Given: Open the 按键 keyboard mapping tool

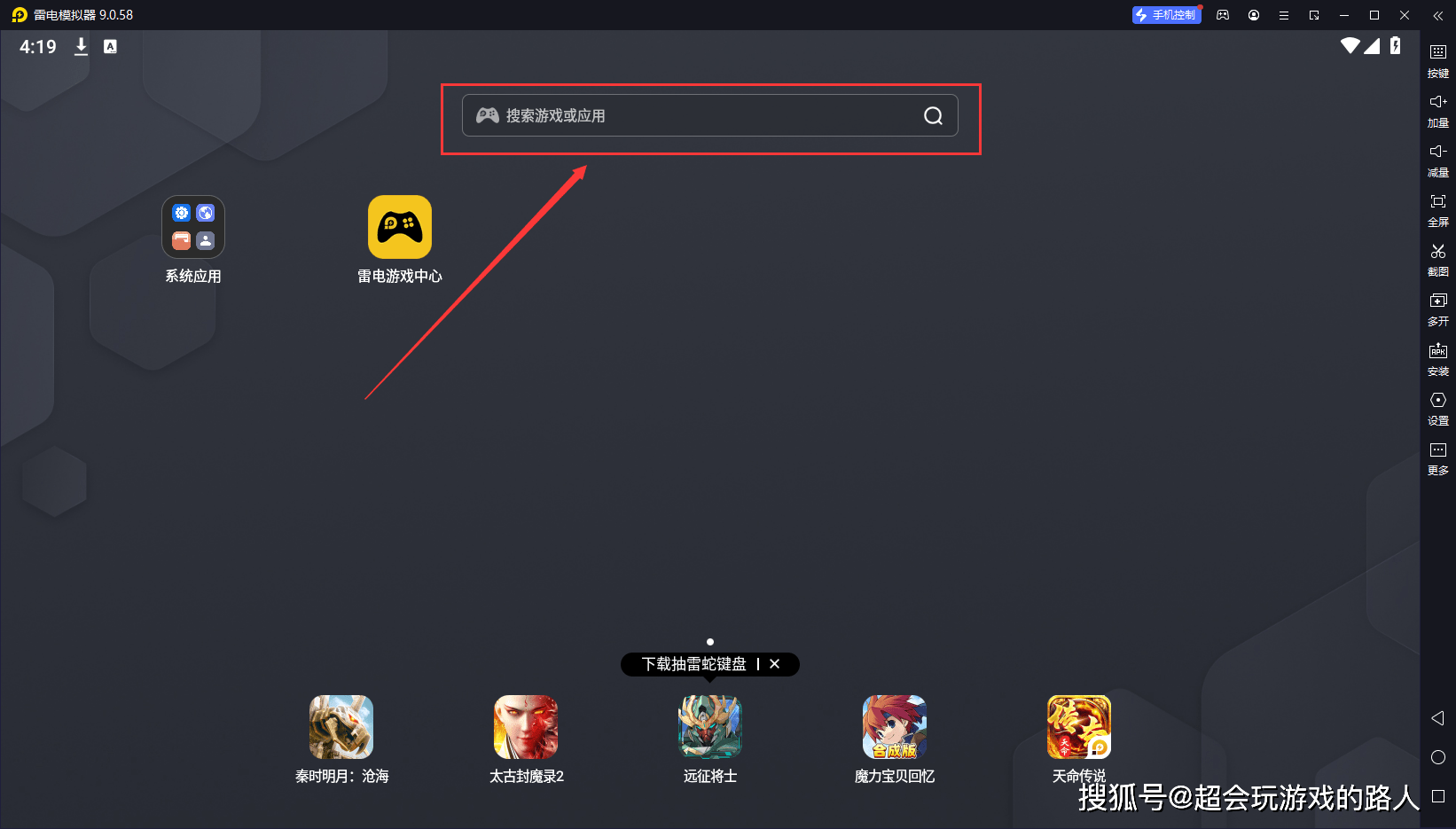Looking at the screenshot, I should coord(1437,59).
